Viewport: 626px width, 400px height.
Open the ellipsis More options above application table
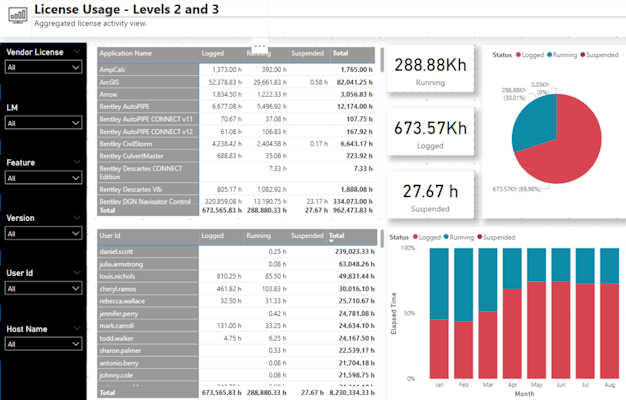(x=259, y=46)
